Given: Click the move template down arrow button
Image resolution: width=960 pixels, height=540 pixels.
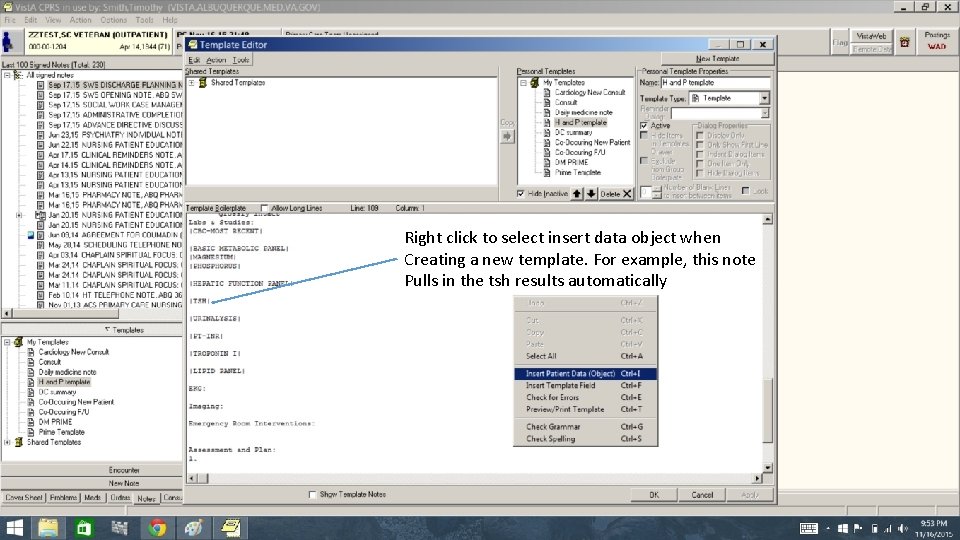Looking at the screenshot, I should click(x=591, y=193).
